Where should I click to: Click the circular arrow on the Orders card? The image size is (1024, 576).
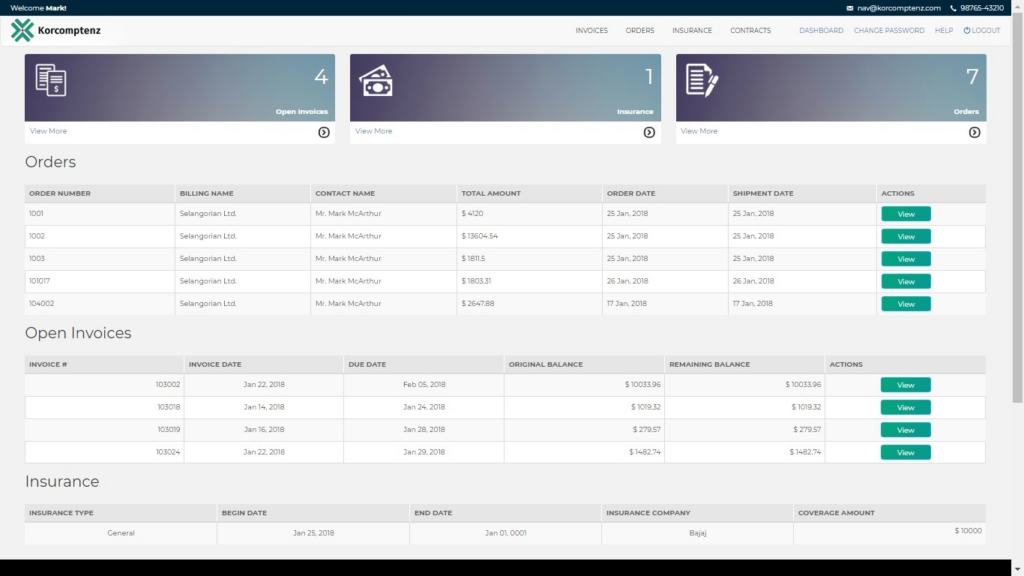click(975, 131)
